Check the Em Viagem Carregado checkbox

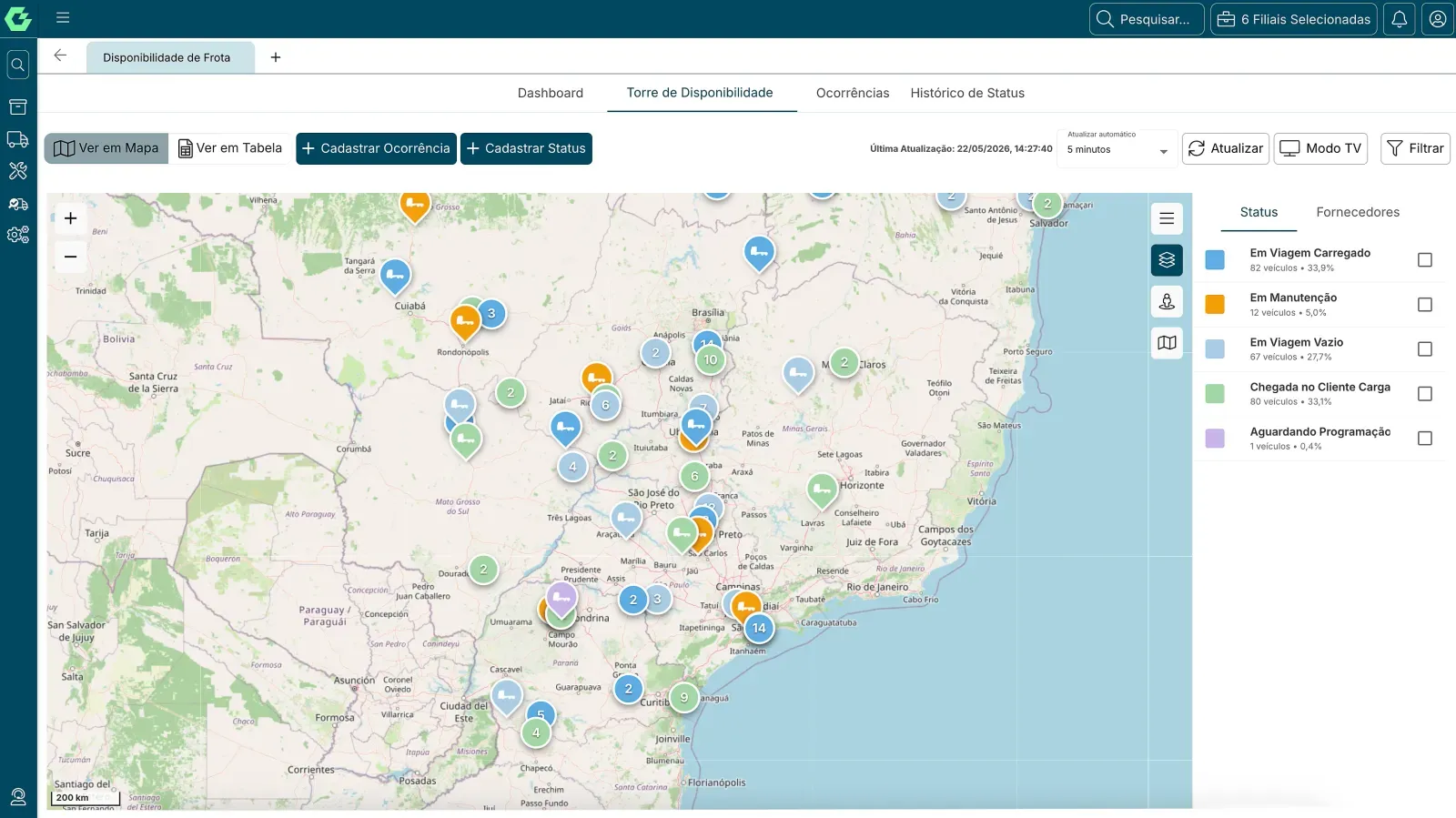[x=1425, y=260]
